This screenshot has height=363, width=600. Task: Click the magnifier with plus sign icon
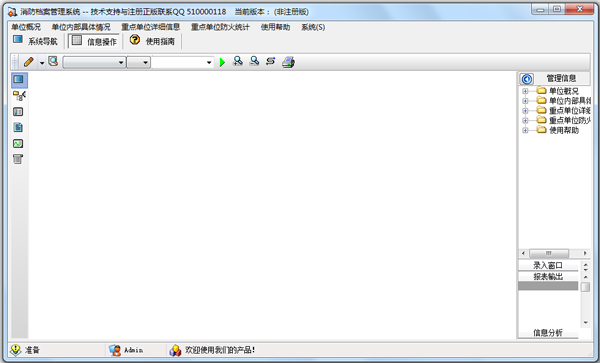(238, 61)
